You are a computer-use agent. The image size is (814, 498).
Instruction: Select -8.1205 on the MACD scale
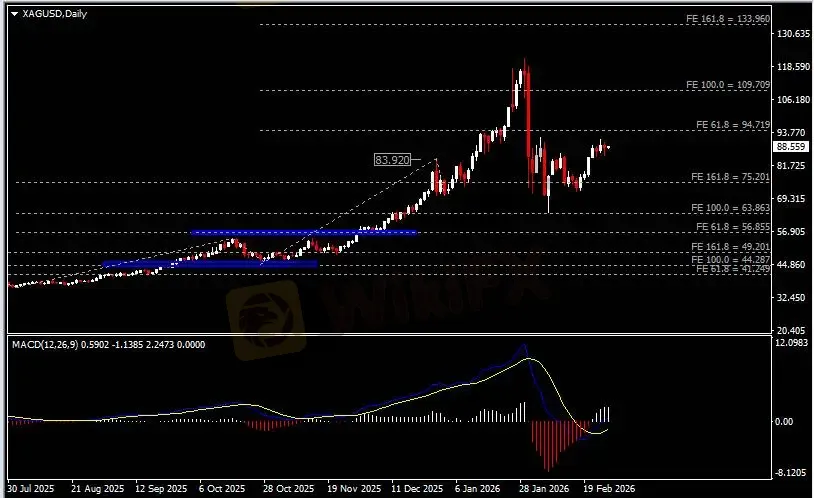click(792, 473)
